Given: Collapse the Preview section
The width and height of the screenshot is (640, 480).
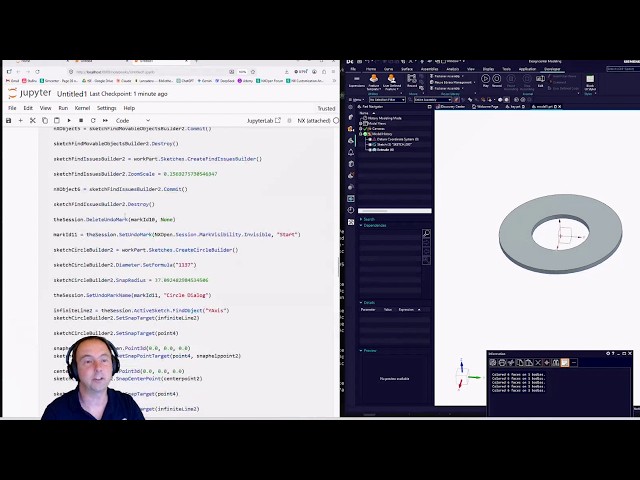Looking at the screenshot, I should [361, 351].
